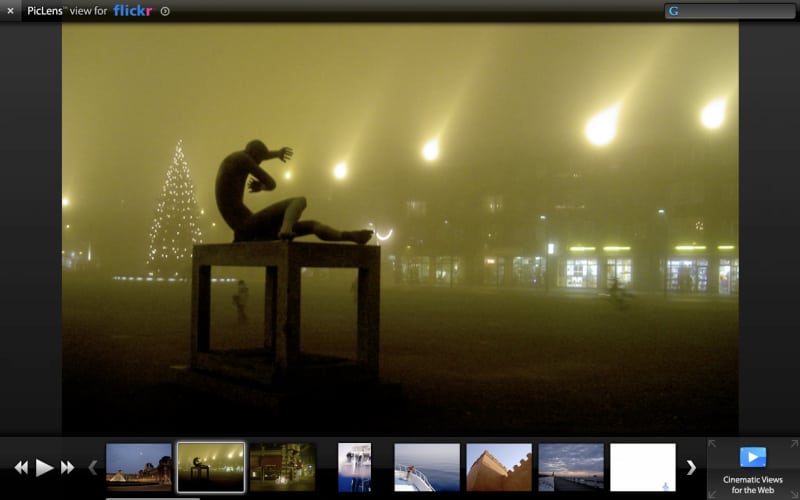The height and width of the screenshot is (500, 800).
Task: Select the blank white thumbnail
Action: point(643,467)
